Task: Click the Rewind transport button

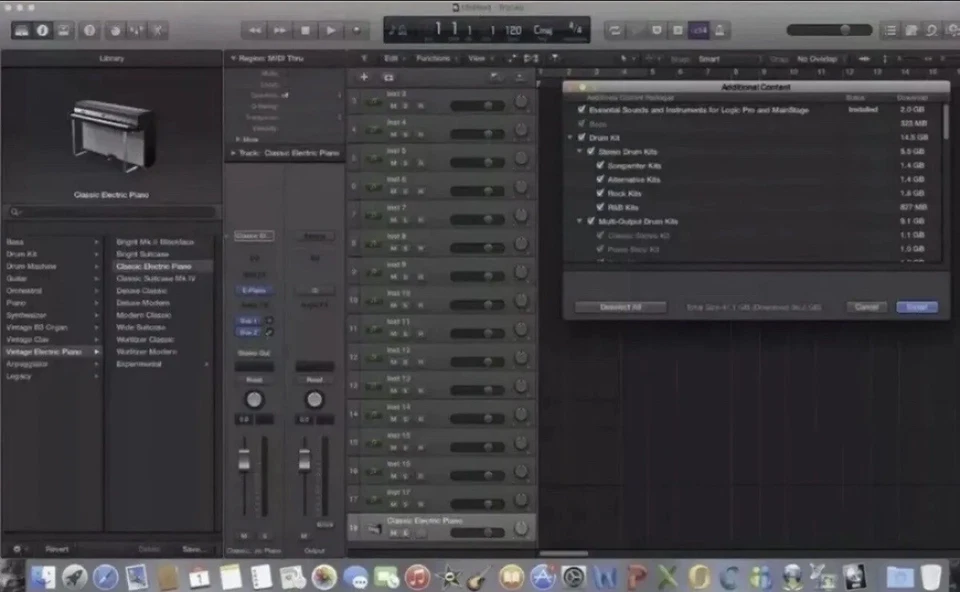Action: [256, 31]
